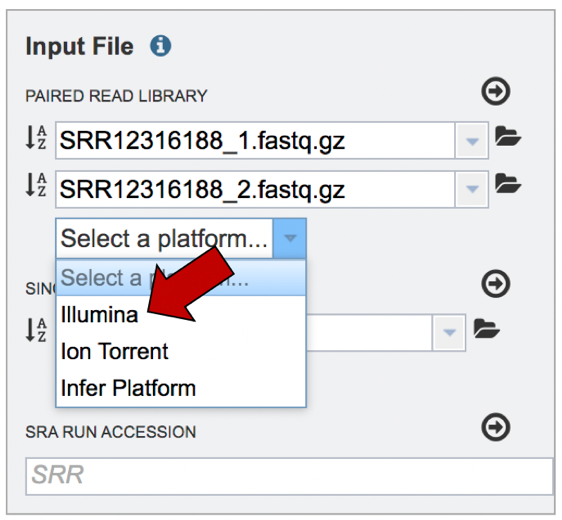Viewport: 562px width, 520px height.
Task: Add SRA run accession with arrow button
Action: [x=496, y=427]
